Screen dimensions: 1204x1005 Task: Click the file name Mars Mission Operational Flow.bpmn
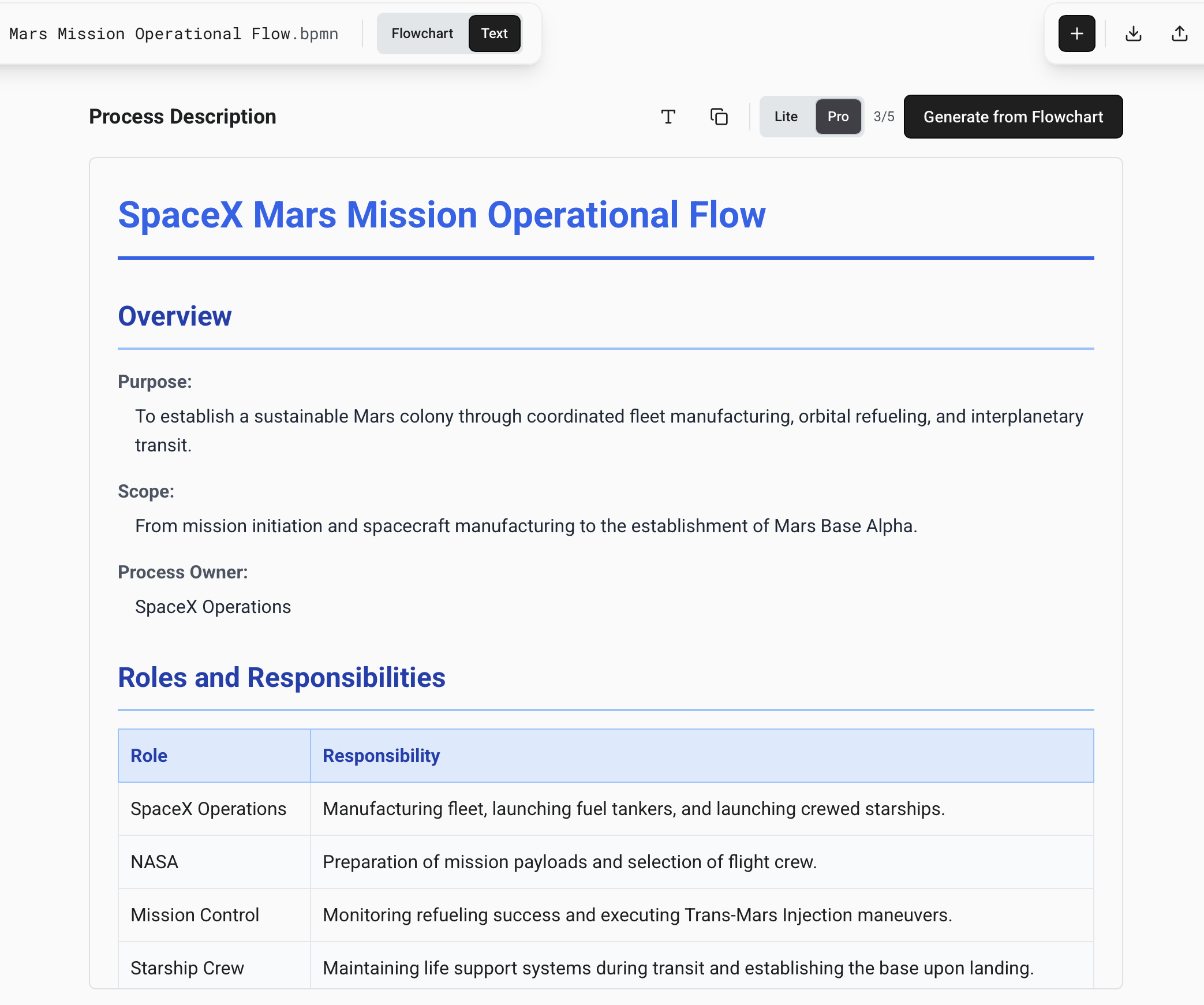click(x=174, y=34)
